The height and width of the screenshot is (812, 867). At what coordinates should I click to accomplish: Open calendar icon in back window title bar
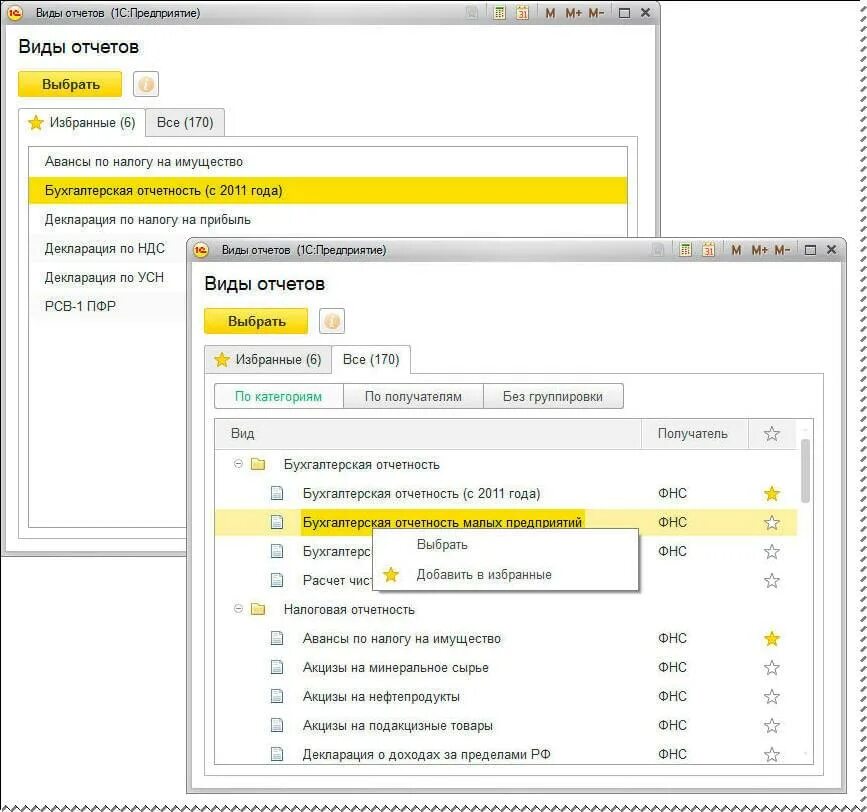click(x=523, y=13)
